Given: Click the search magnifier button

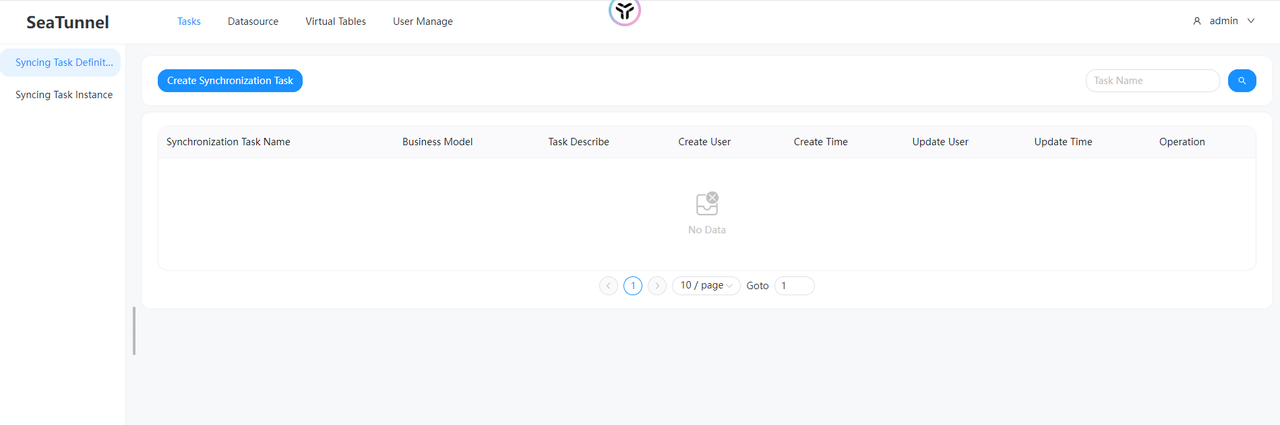Looking at the screenshot, I should (x=1242, y=81).
